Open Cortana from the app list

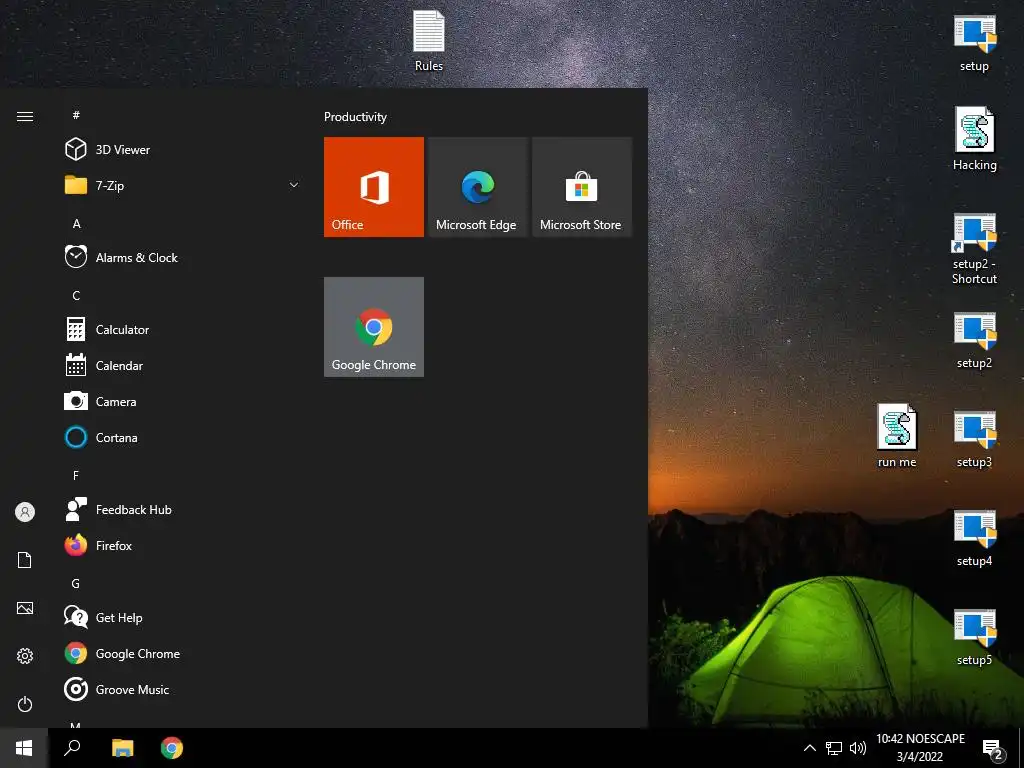(182, 438)
